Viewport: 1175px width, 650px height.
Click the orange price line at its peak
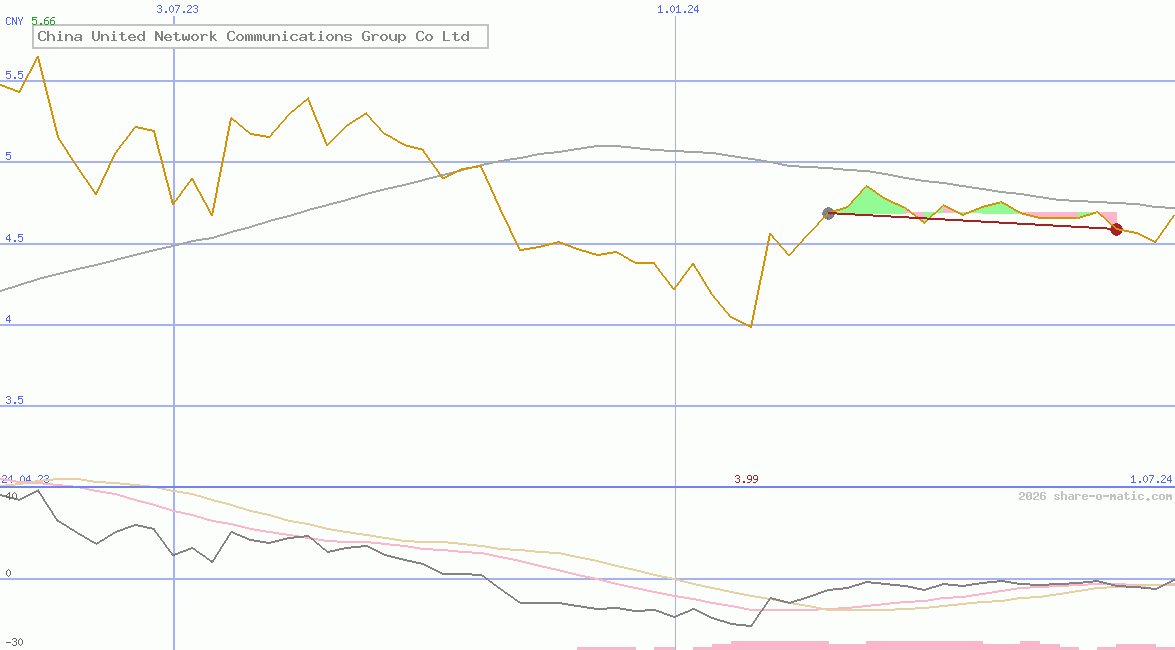tap(37, 58)
